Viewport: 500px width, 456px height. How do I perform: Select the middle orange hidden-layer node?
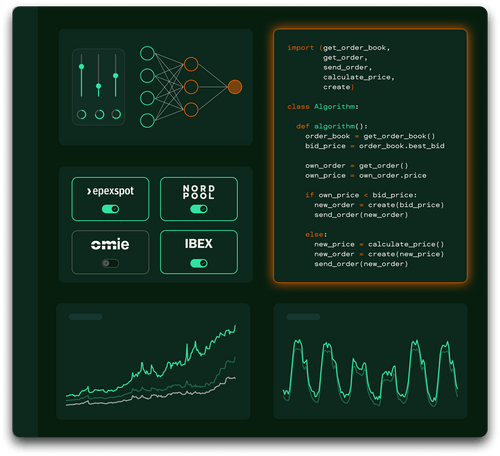click(x=191, y=87)
